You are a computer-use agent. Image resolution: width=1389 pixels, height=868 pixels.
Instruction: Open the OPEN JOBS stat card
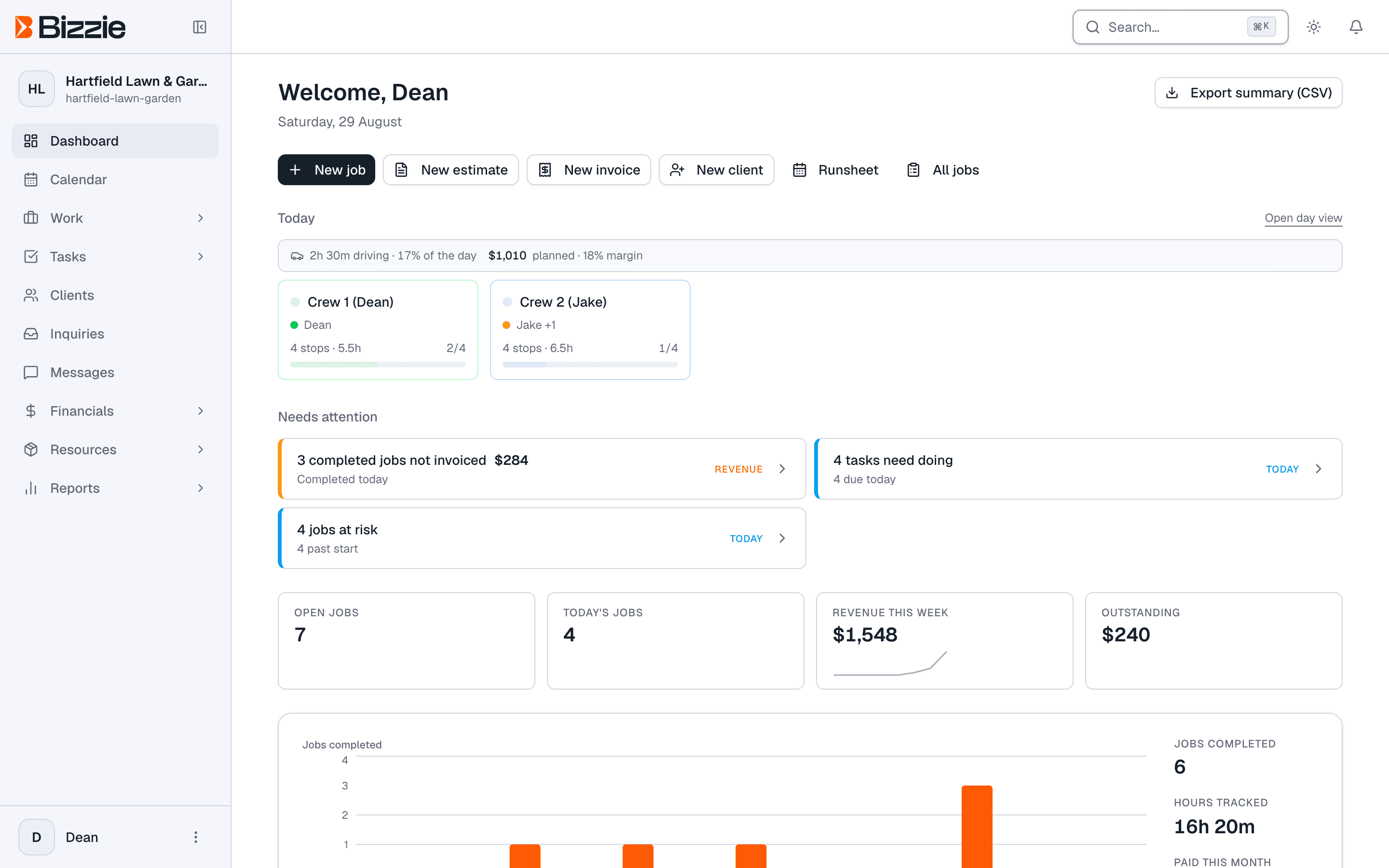point(407,641)
